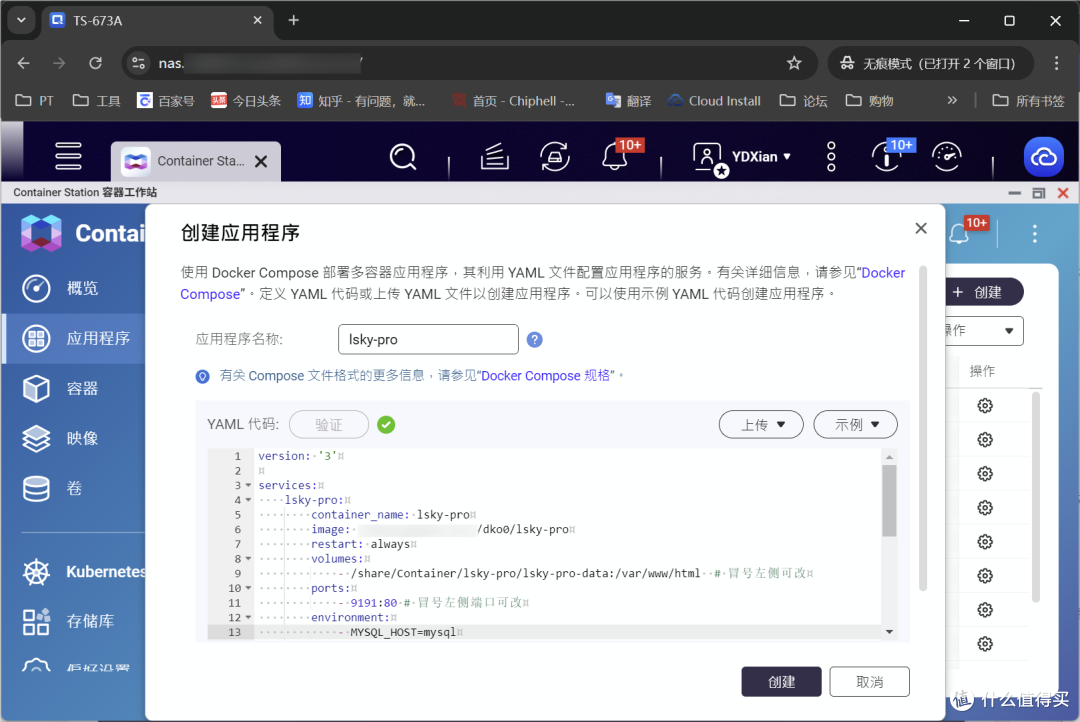The width and height of the screenshot is (1080, 722).
Task: Open the QTS main menu hamburger icon
Action: point(68,156)
